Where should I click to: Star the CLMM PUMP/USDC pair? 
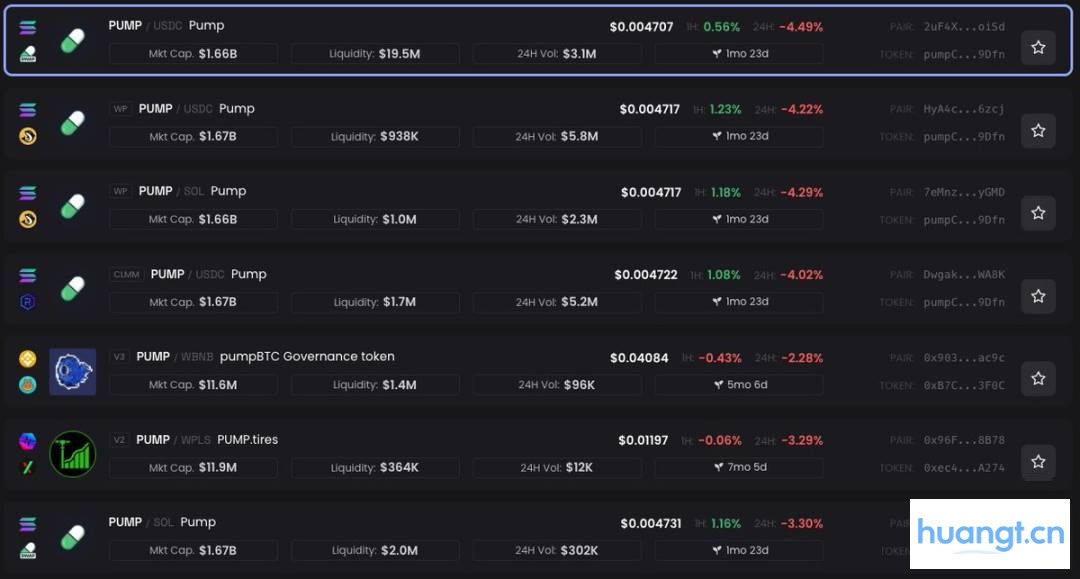[1038, 296]
